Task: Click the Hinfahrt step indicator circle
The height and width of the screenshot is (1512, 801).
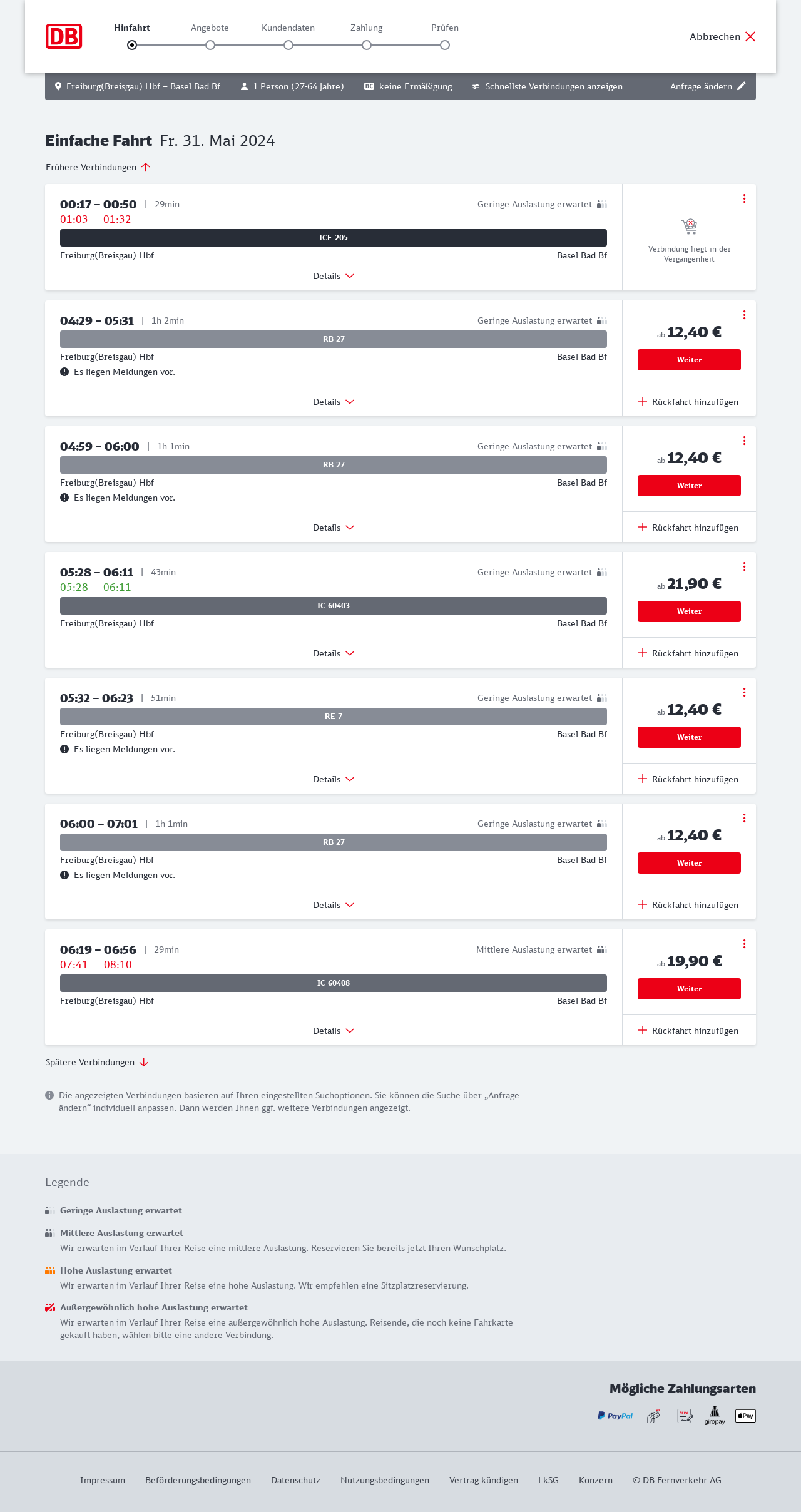Action: pyautogui.click(x=132, y=45)
